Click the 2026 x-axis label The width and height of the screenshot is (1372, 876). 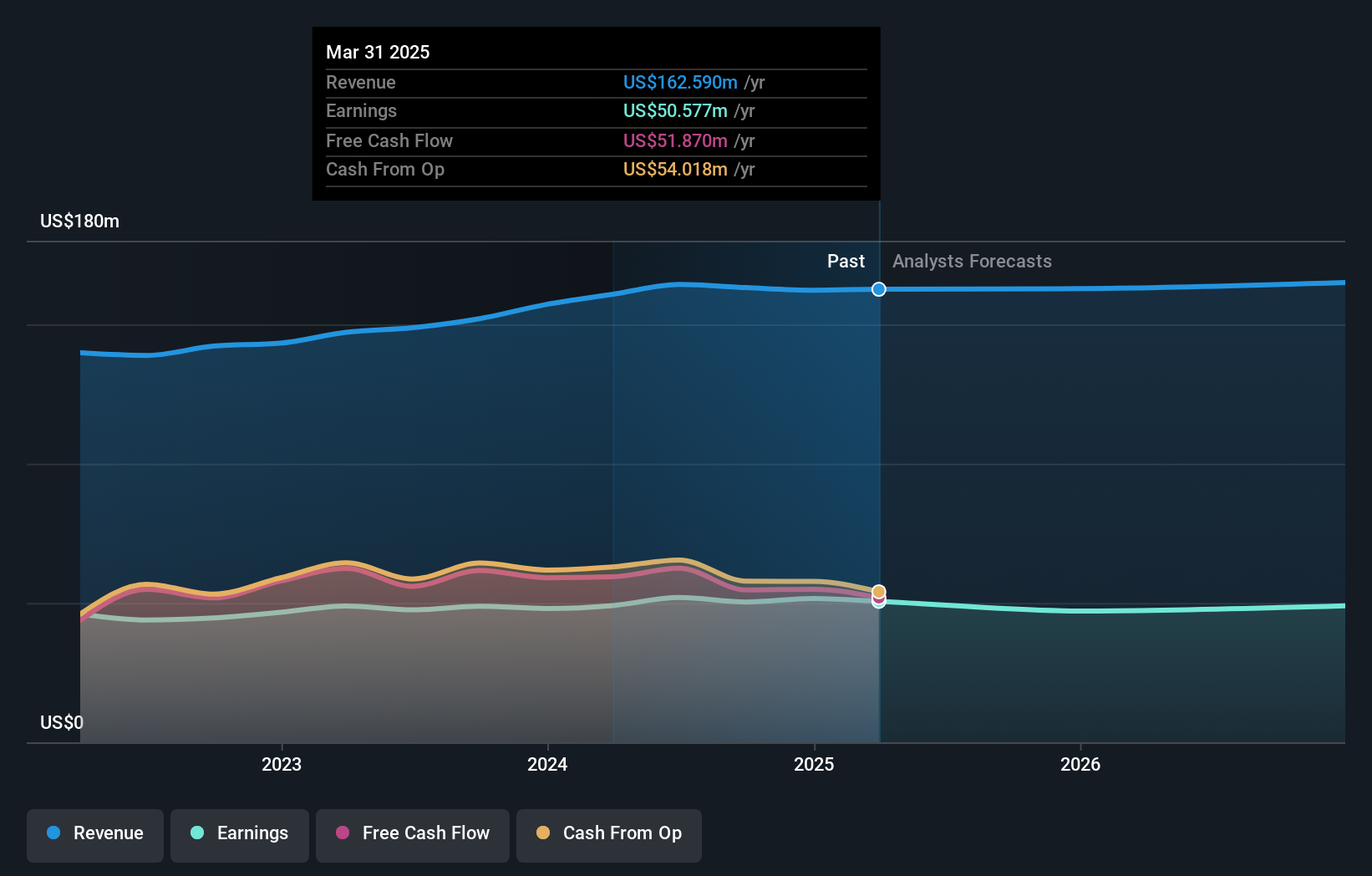(x=1080, y=764)
